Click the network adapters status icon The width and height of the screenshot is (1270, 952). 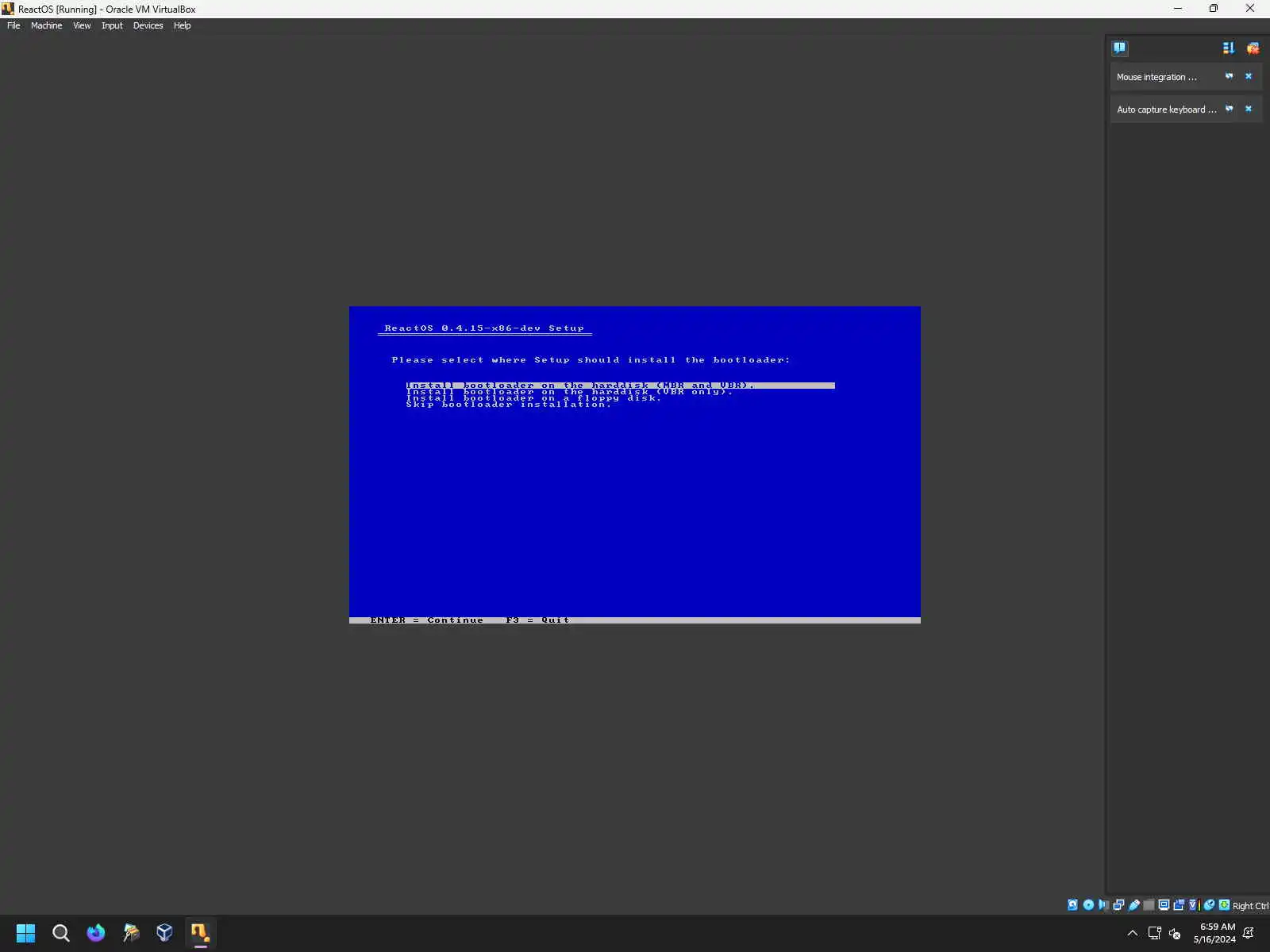pyautogui.click(x=1118, y=905)
